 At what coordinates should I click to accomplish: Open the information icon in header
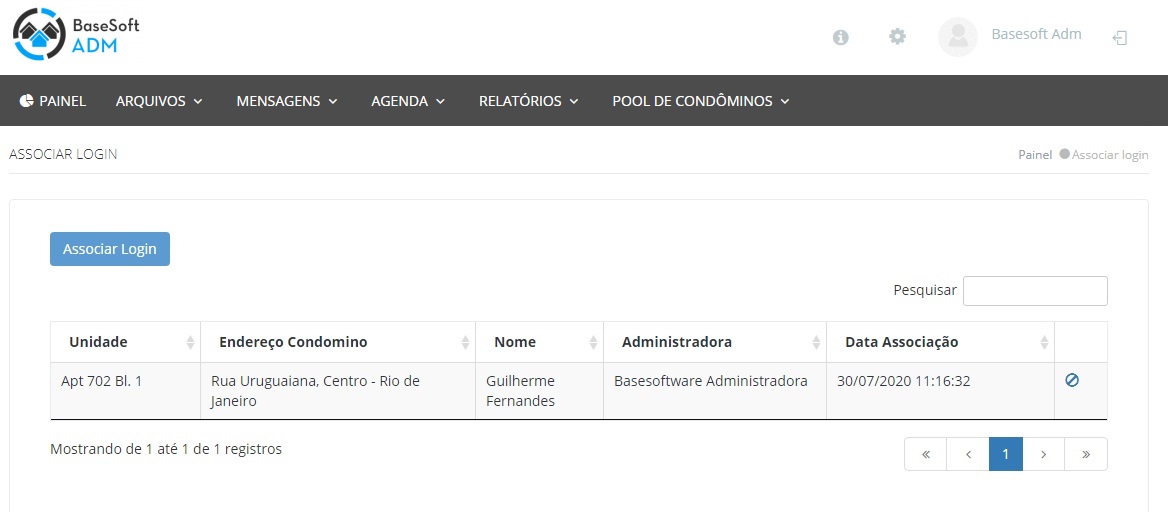[841, 37]
